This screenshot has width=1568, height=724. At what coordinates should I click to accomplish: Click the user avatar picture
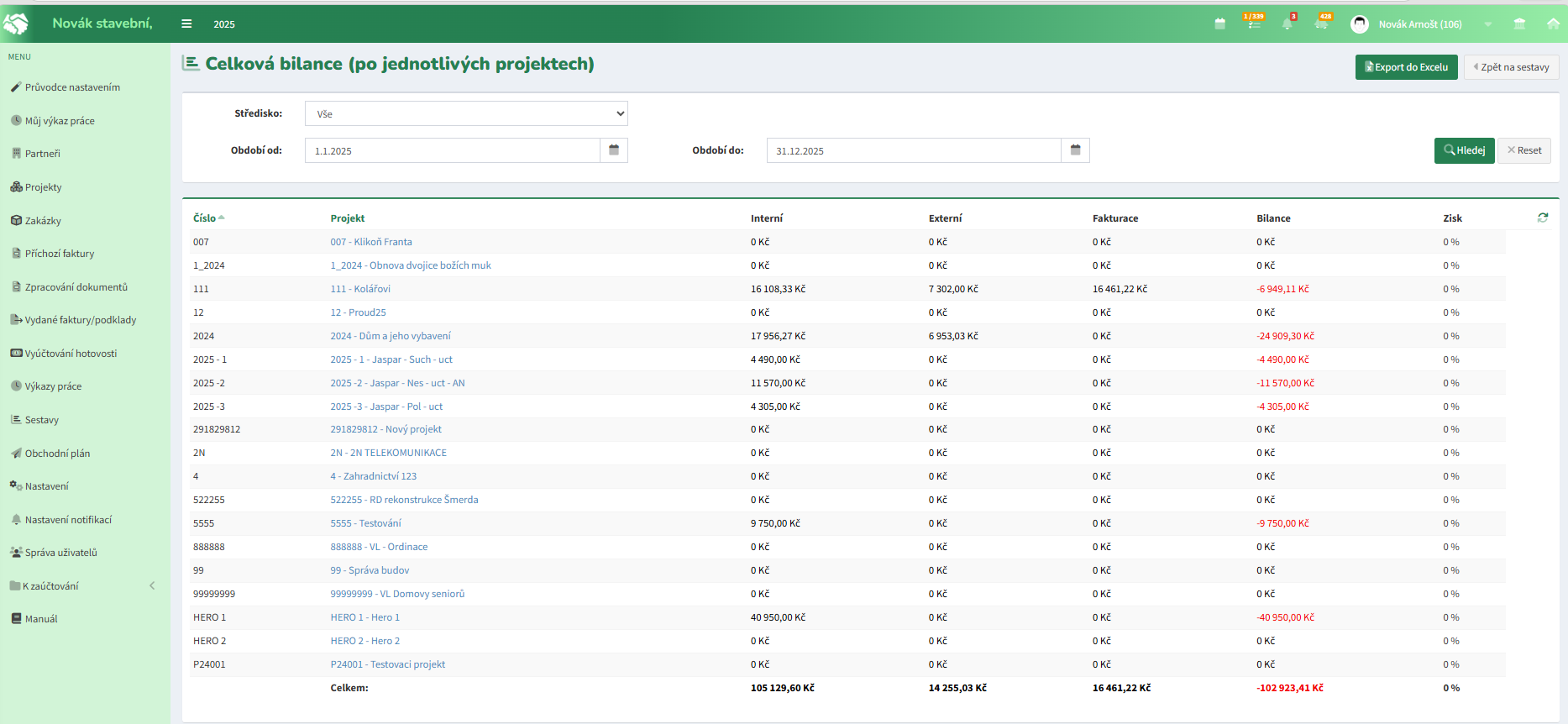1359,24
